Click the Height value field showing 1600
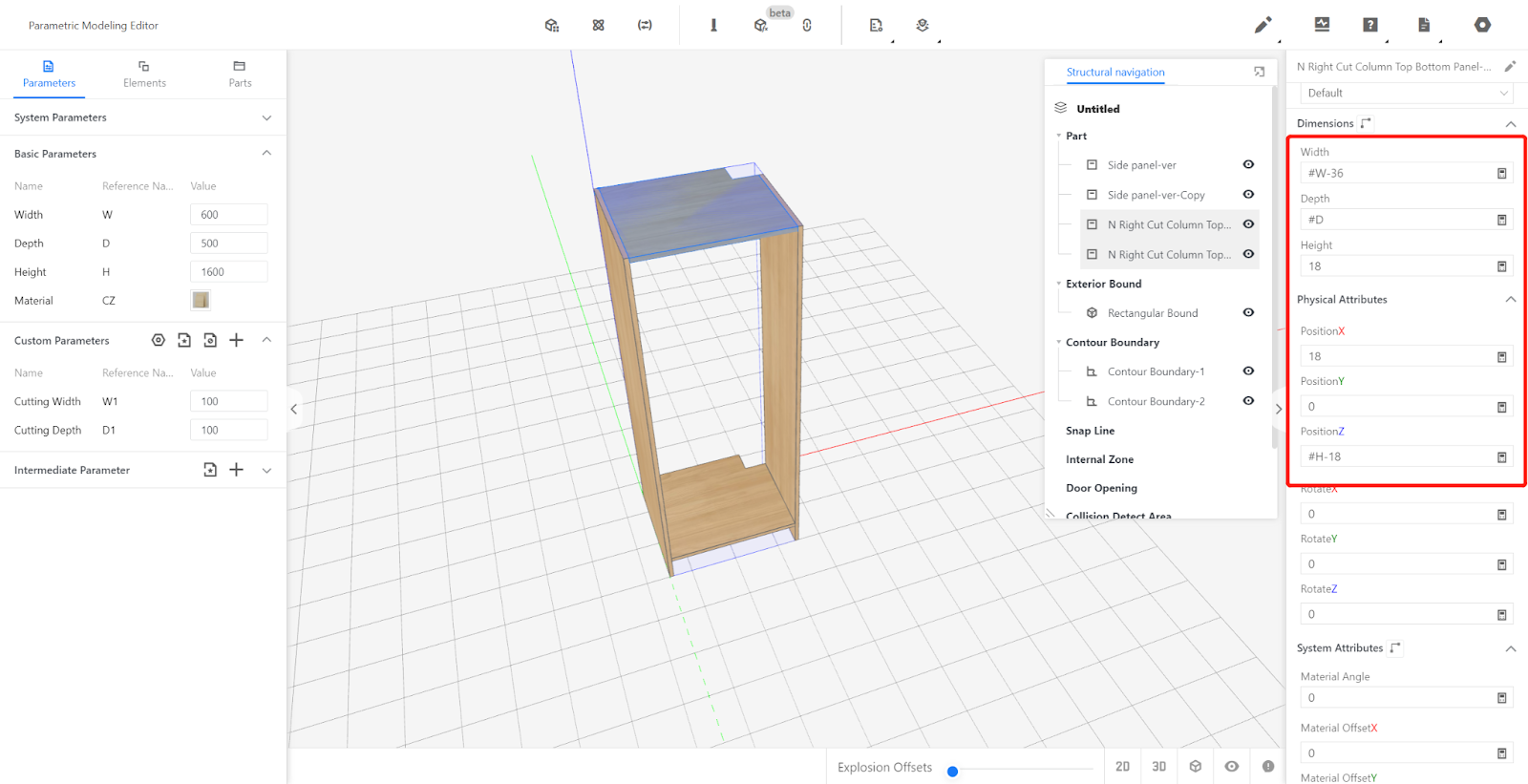The height and width of the screenshot is (784, 1528). click(x=228, y=272)
